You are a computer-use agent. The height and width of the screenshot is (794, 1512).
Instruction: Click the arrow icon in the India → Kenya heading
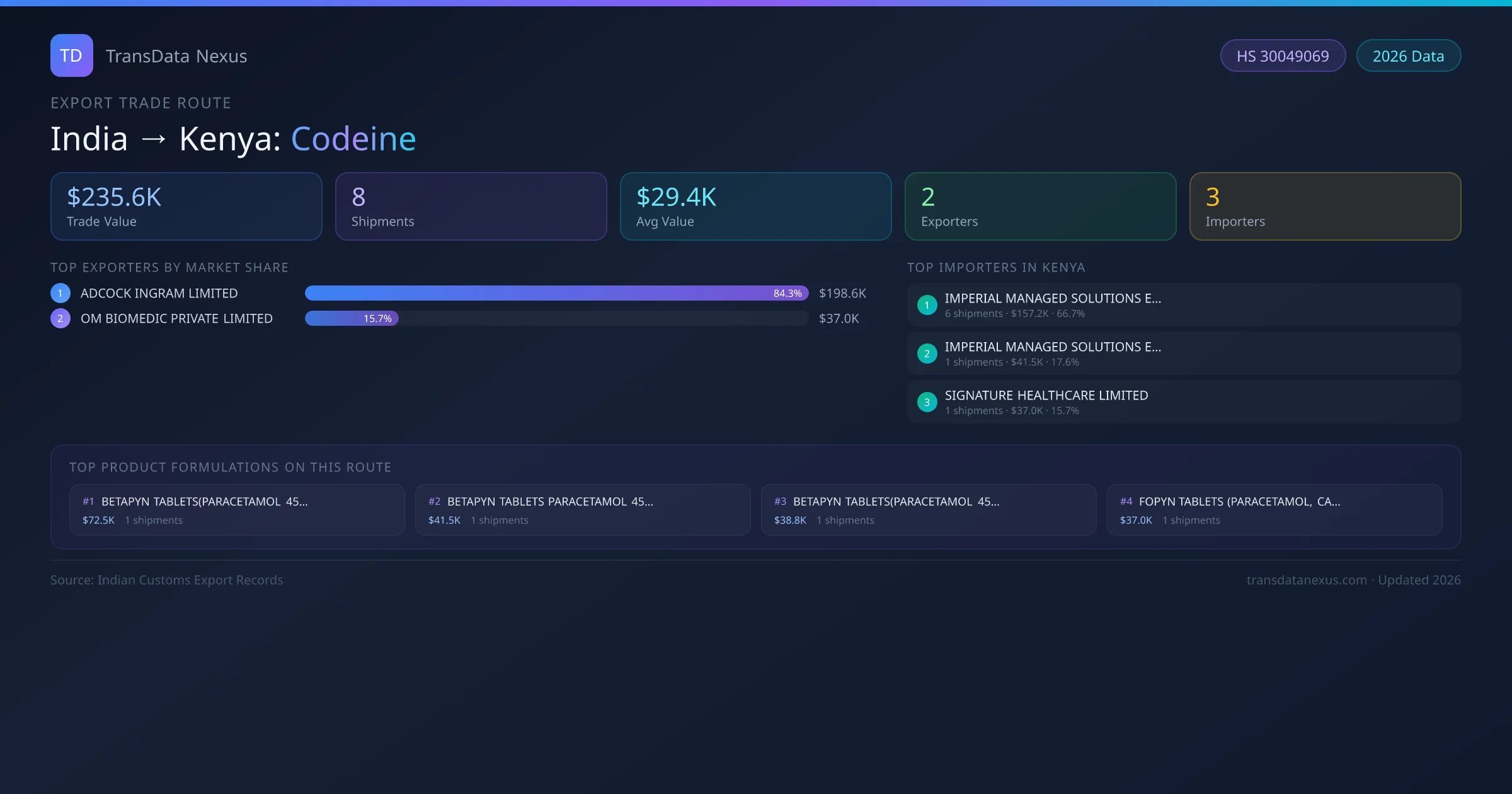tap(153, 138)
